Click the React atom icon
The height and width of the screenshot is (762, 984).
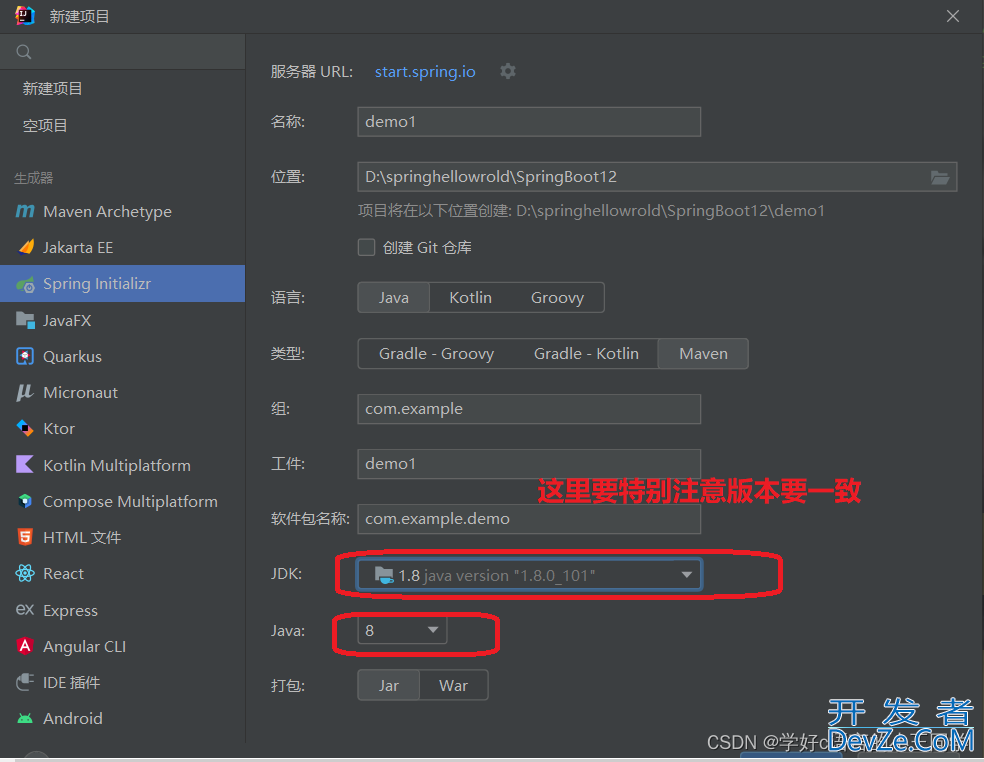[x=24, y=573]
